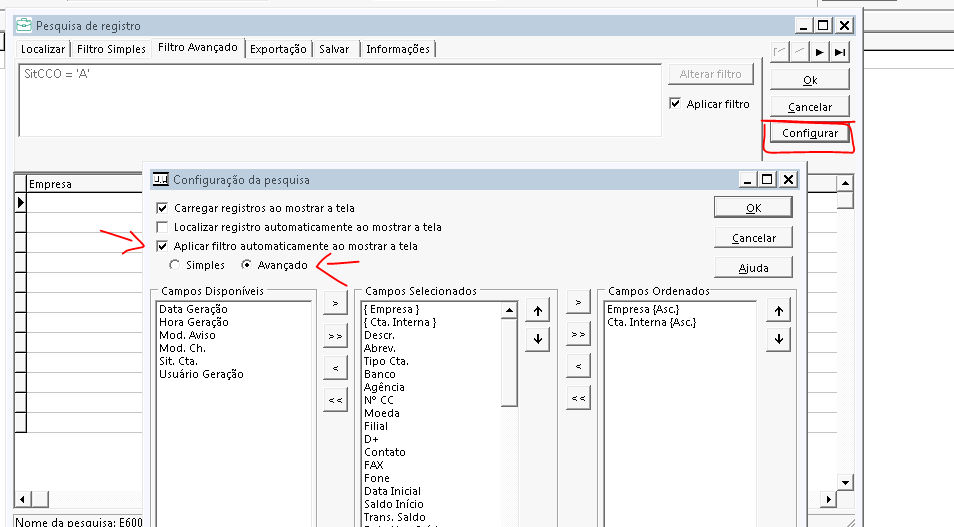This screenshot has width=954, height=527.
Task: Click the disabled first record arrow
Action: click(x=779, y=52)
